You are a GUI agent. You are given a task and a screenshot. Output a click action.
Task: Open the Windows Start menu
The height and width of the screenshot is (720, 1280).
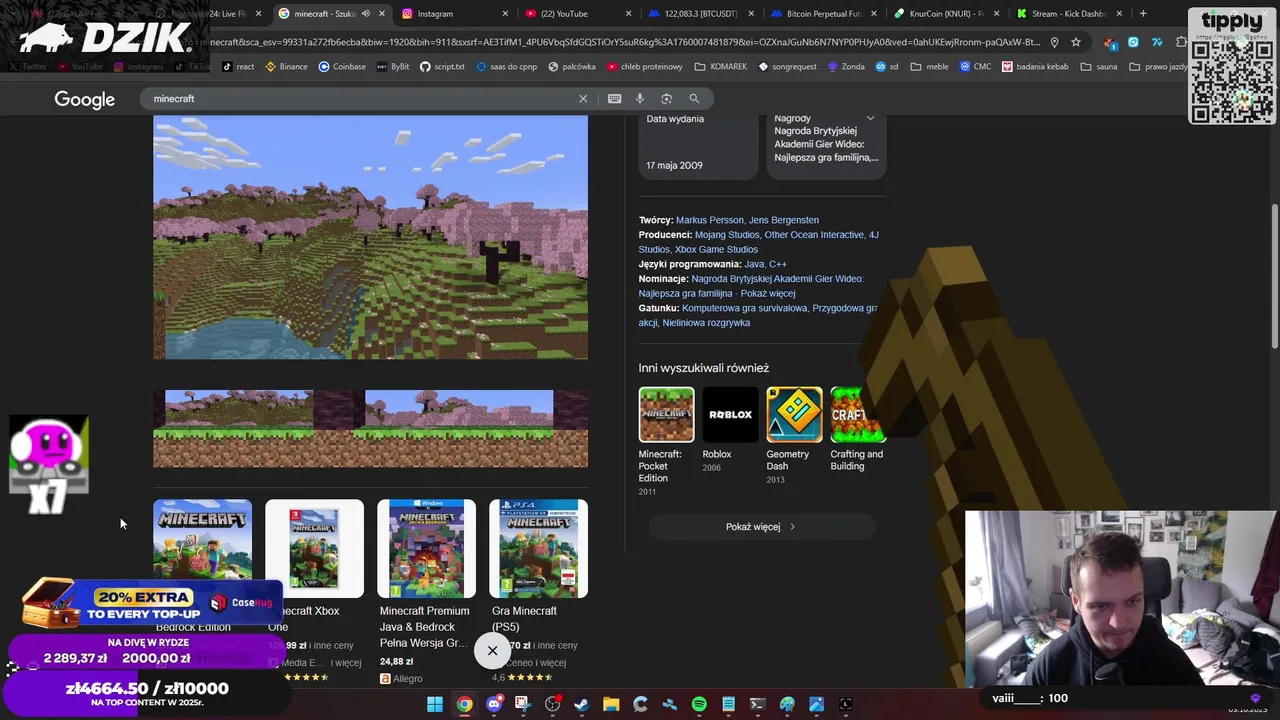click(435, 704)
